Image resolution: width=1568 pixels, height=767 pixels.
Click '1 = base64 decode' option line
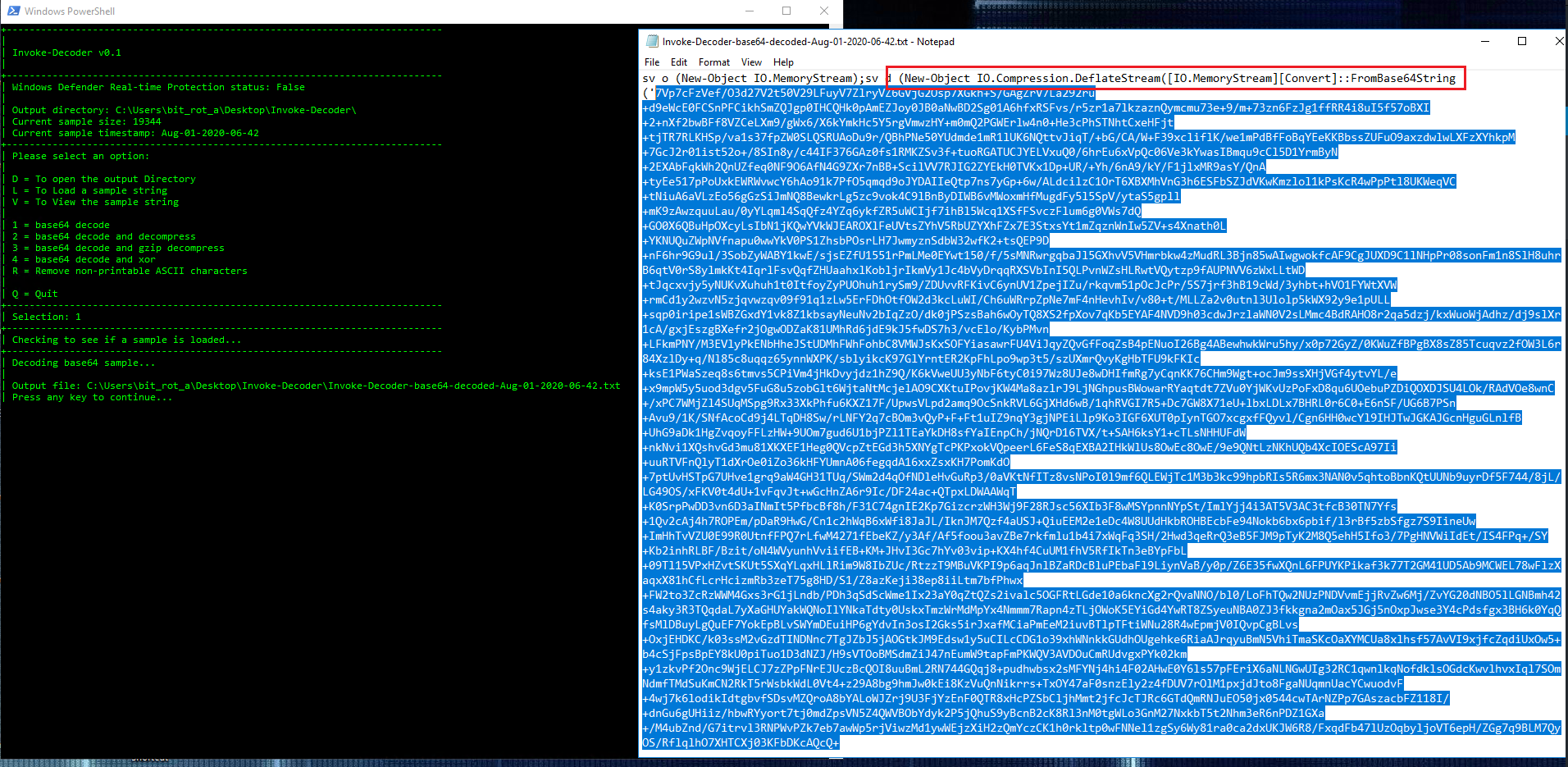[x=61, y=225]
